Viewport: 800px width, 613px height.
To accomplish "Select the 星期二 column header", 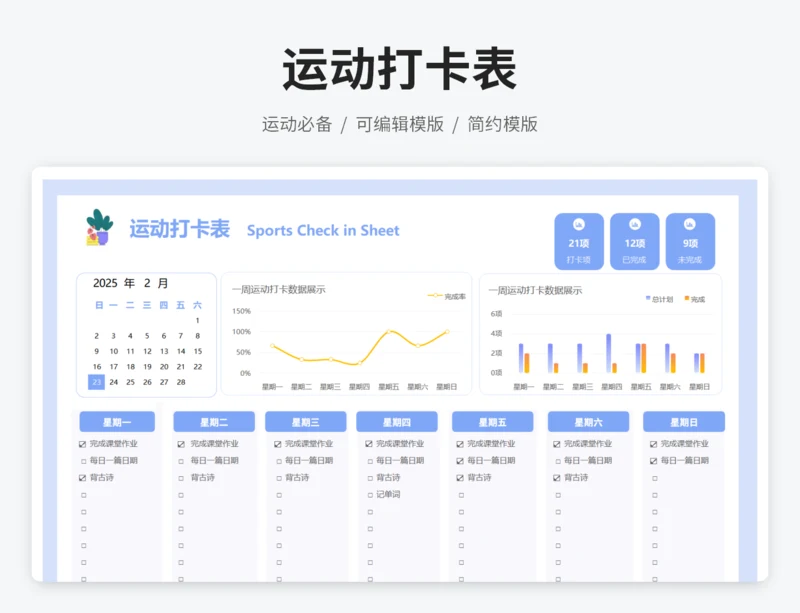I will tap(214, 422).
